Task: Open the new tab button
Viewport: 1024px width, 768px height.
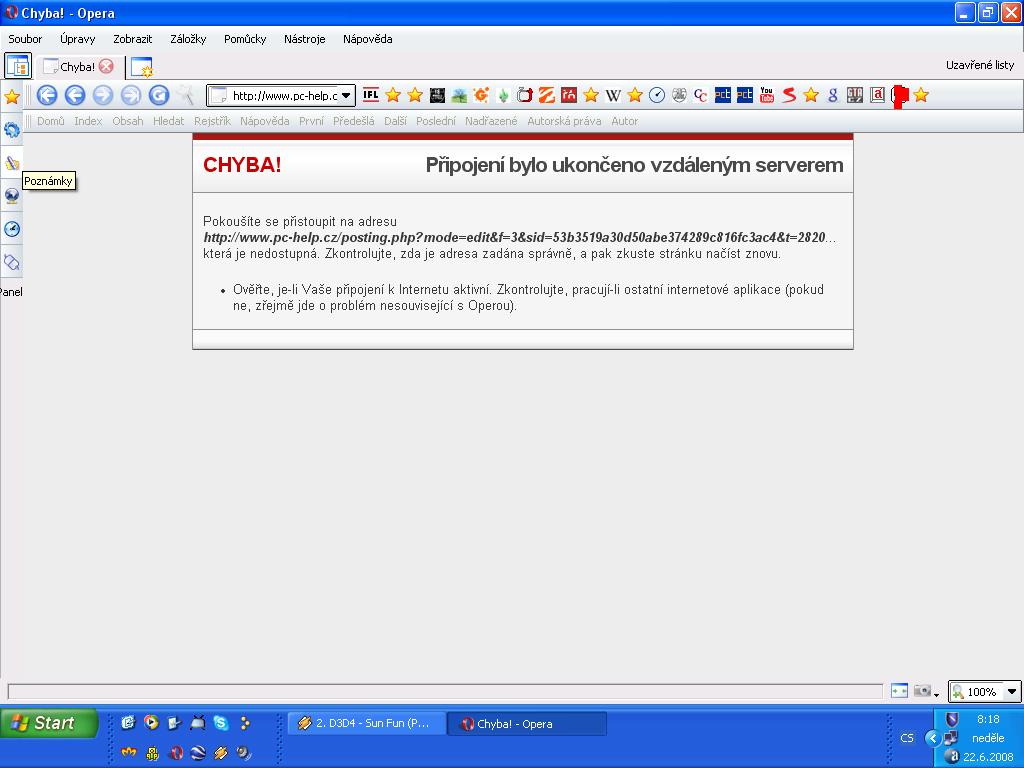Action: pos(141,67)
